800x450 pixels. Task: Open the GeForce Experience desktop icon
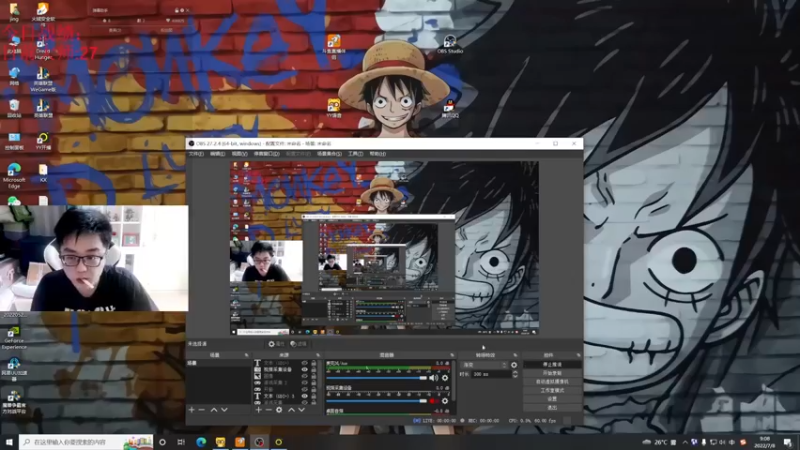pos(14,338)
